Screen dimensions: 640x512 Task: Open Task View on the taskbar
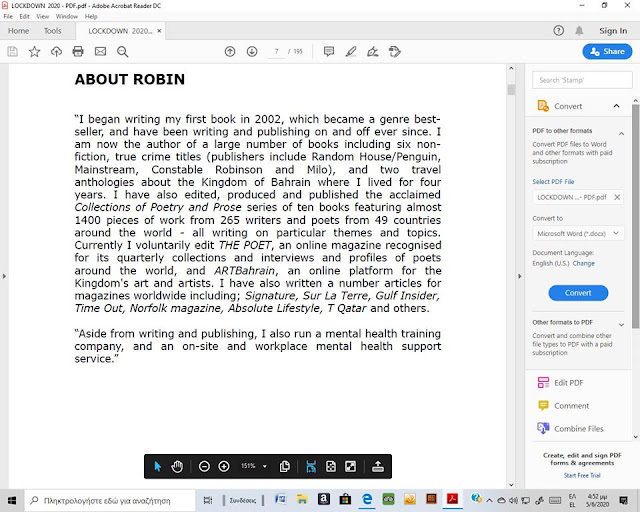pos(208,500)
